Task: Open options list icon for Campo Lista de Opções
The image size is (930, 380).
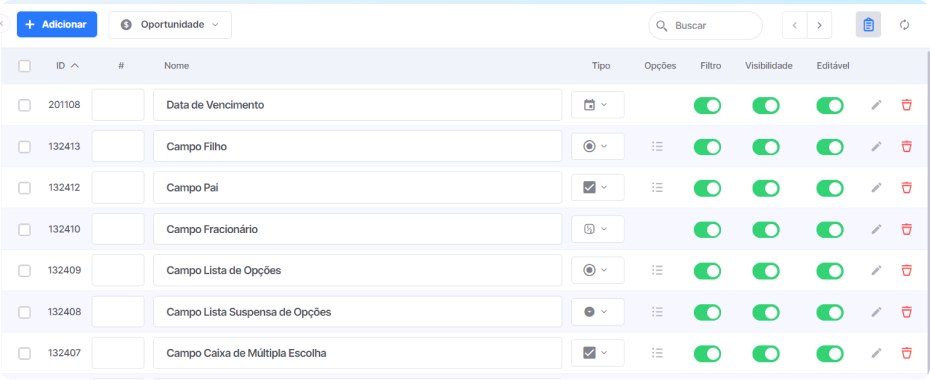Action: click(x=657, y=270)
